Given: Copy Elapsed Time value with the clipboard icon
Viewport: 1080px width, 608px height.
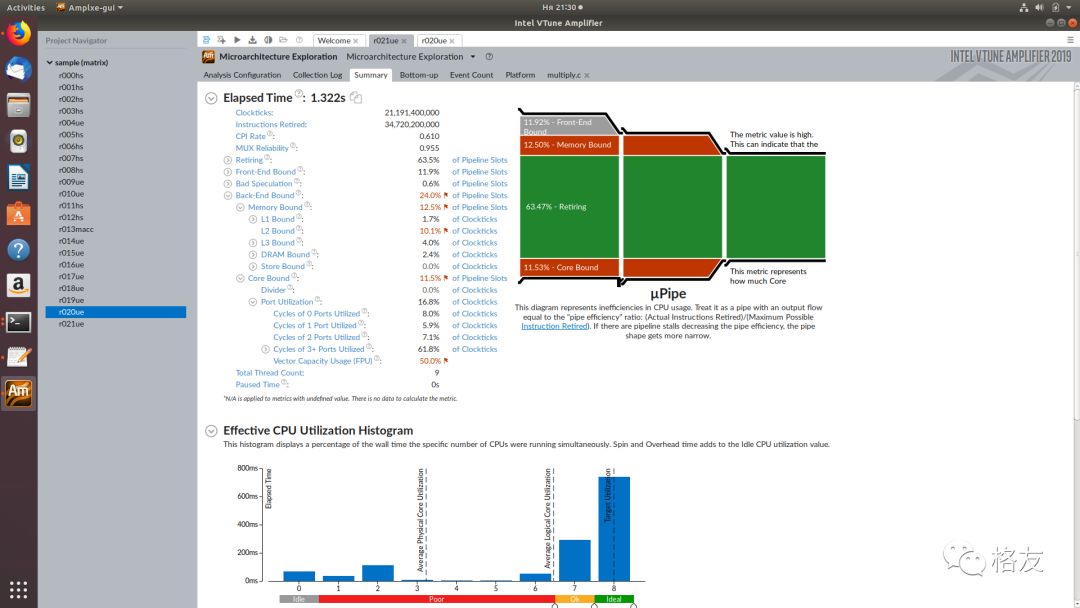Looking at the screenshot, I should point(356,98).
